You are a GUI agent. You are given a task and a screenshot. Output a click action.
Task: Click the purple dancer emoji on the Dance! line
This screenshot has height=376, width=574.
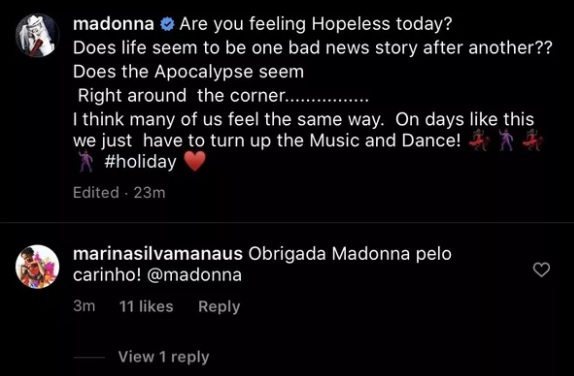coord(506,140)
